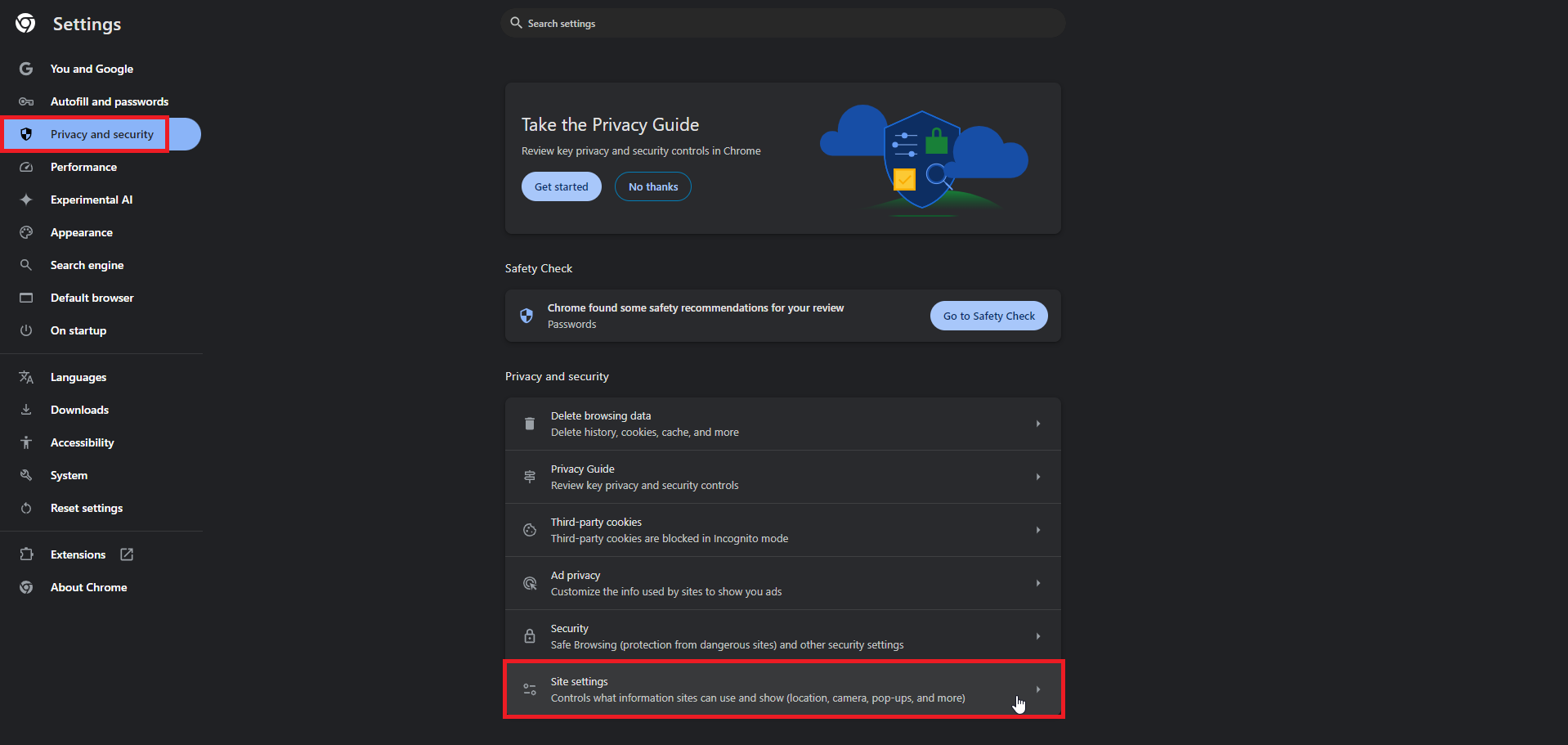Click the lock icon for Security row

click(530, 636)
